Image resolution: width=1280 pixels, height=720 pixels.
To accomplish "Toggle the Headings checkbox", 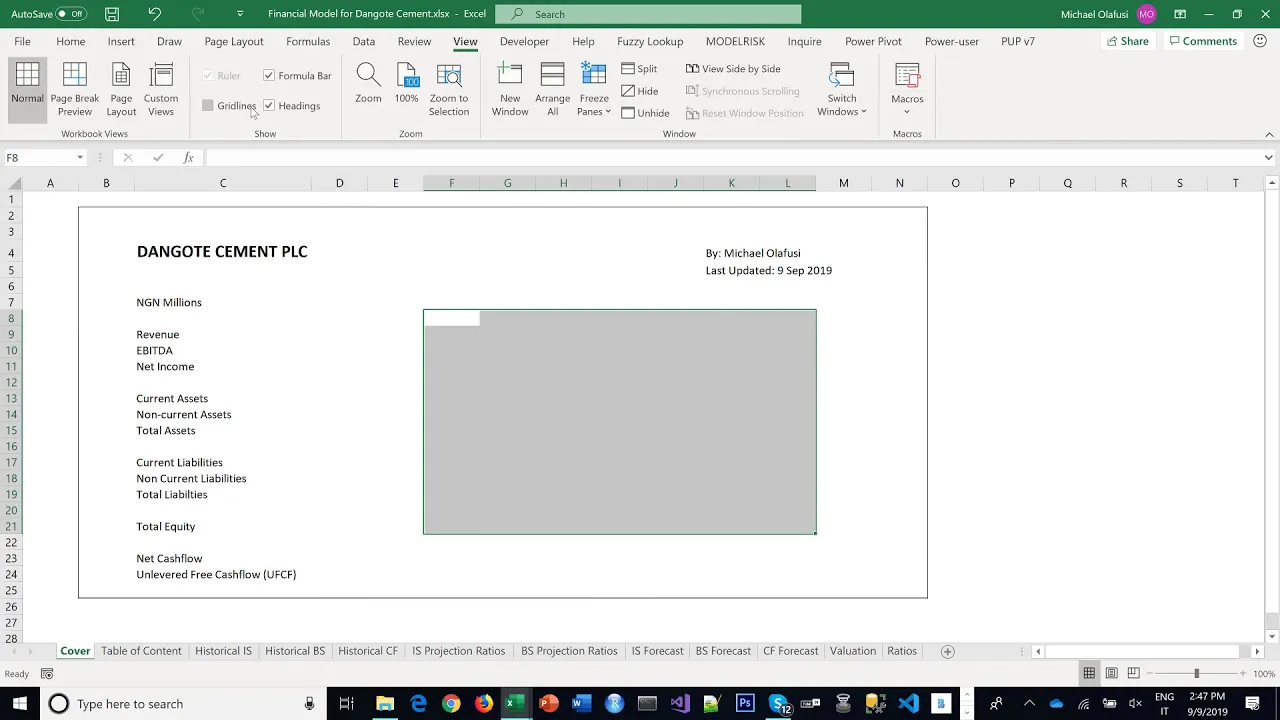I will [x=269, y=106].
